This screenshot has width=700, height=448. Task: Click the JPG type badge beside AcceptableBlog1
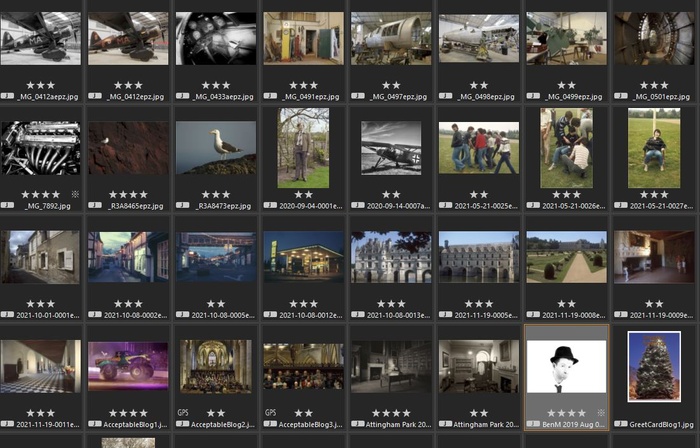click(96, 425)
